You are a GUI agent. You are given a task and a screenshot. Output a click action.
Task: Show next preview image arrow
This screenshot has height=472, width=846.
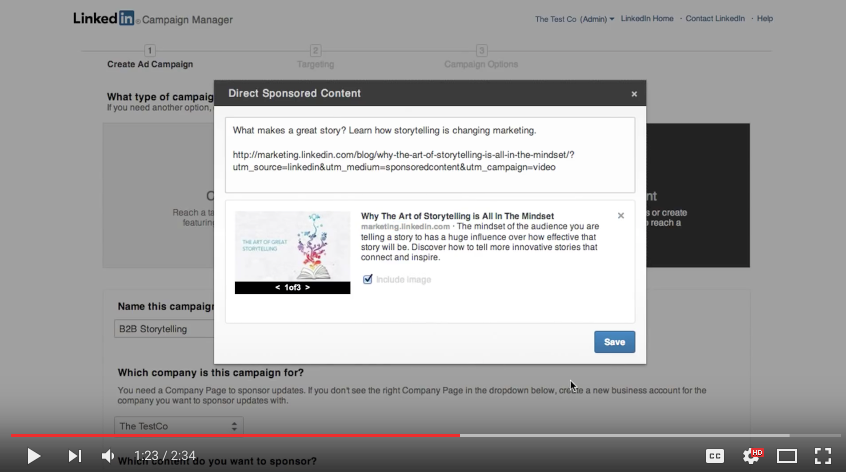308,288
